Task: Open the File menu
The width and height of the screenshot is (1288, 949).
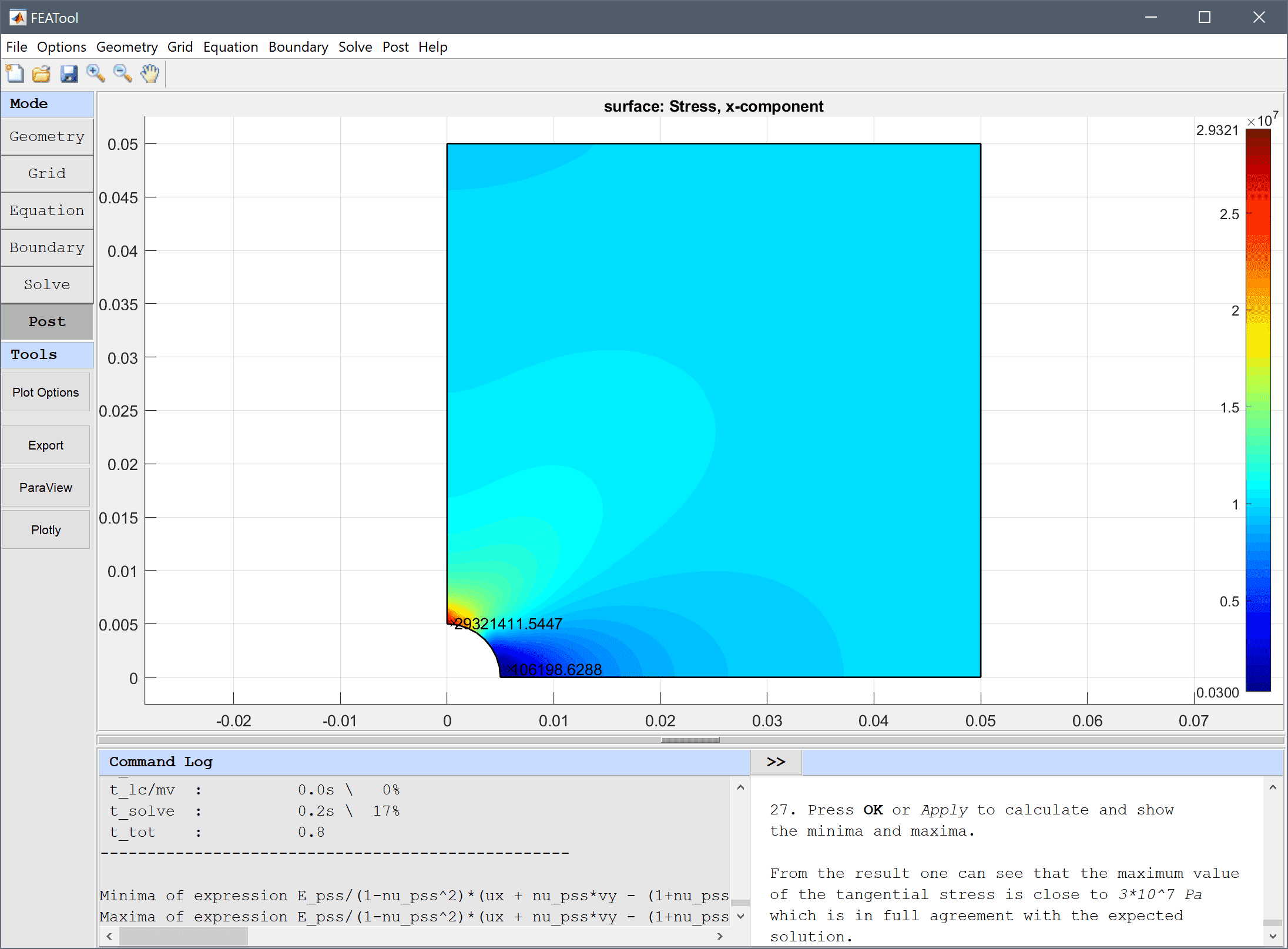Action: tap(16, 47)
